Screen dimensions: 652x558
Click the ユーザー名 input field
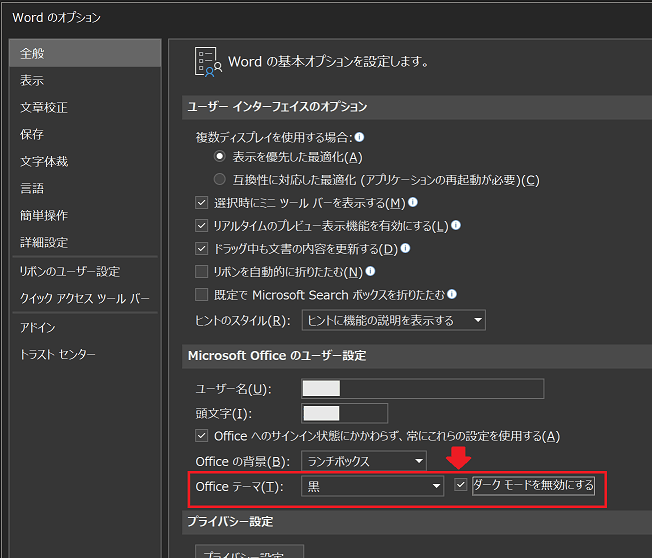[x=422, y=389]
